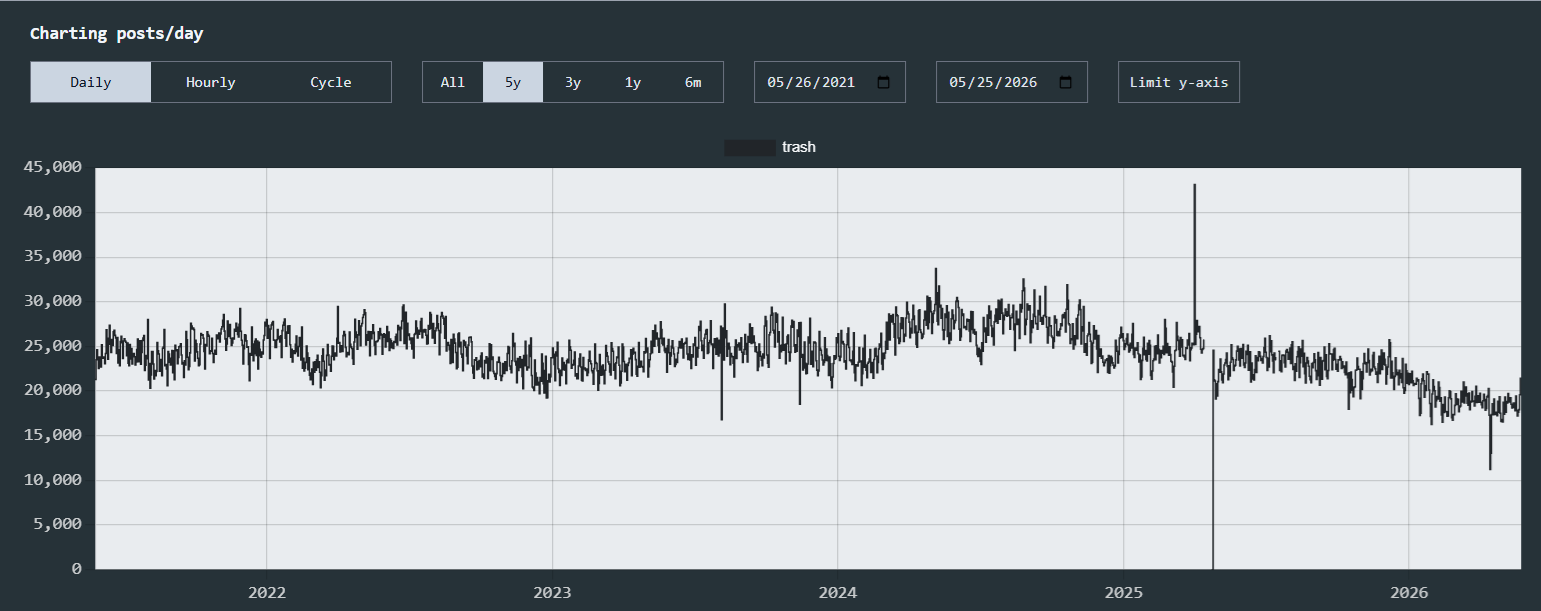Click the 2025 spike peak on chart
1541x611 pixels.
(1194, 185)
